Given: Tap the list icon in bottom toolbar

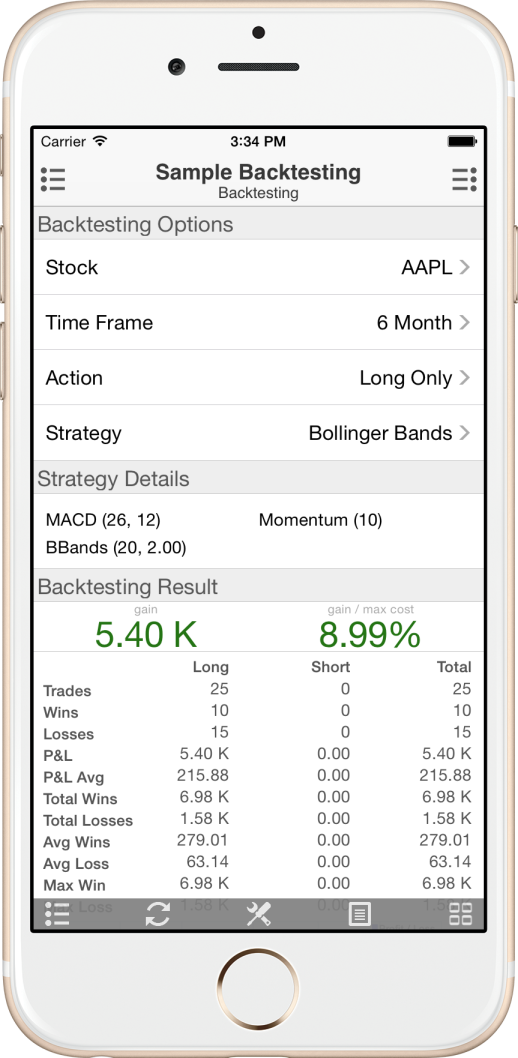Looking at the screenshot, I should 57,914.
